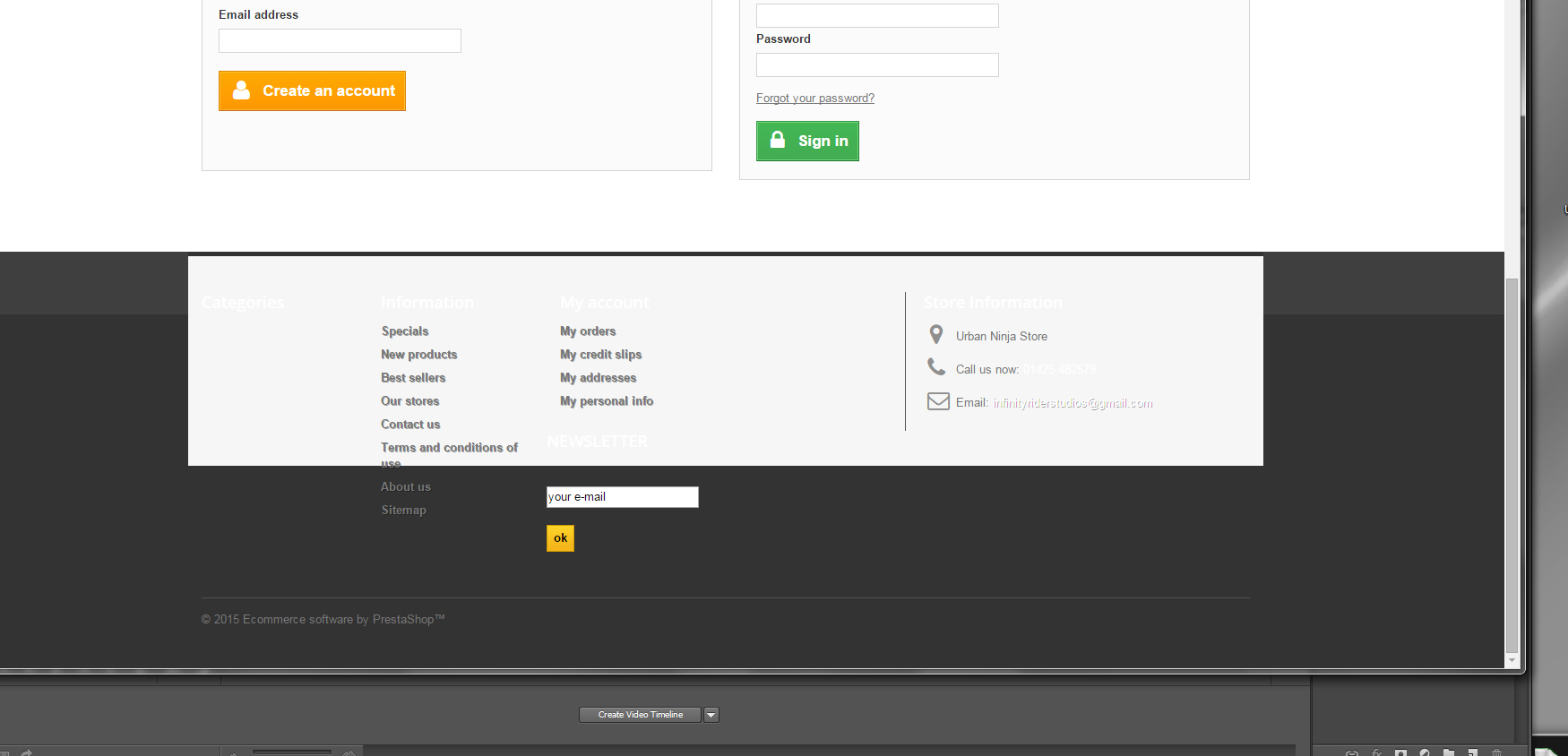Click the 'Categories' footer heading
The image size is (1568, 756).
point(243,303)
